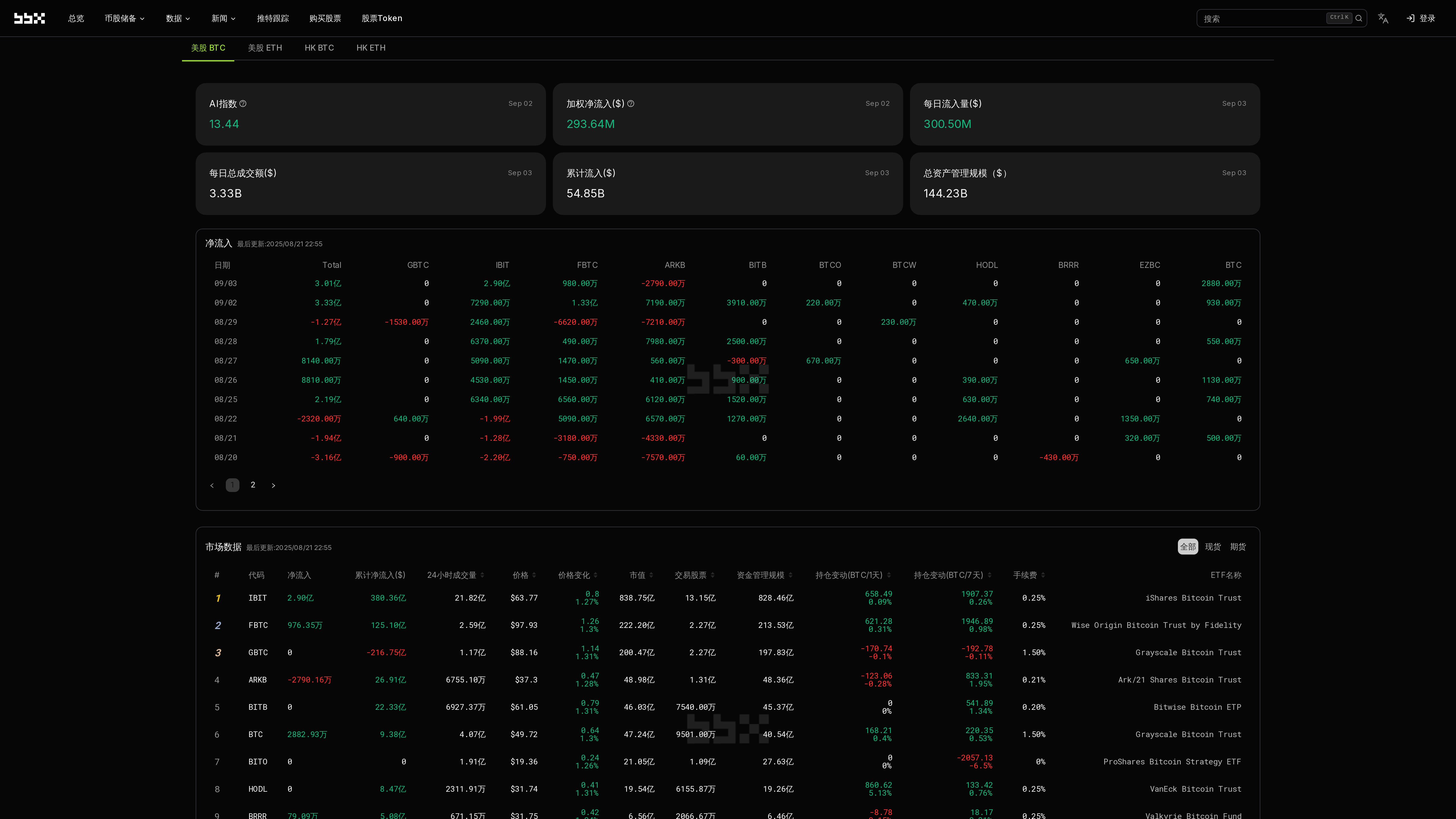Switch to HK BTC tab
Image resolution: width=1456 pixels, height=819 pixels.
point(319,48)
